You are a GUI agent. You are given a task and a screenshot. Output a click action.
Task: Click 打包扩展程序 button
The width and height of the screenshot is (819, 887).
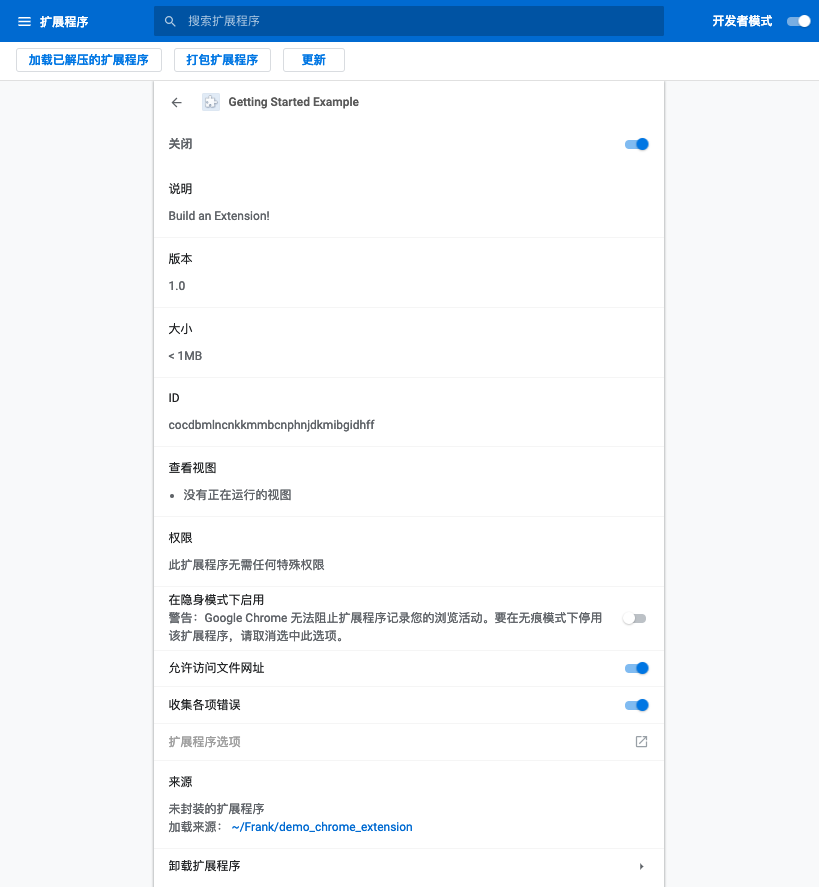(222, 60)
